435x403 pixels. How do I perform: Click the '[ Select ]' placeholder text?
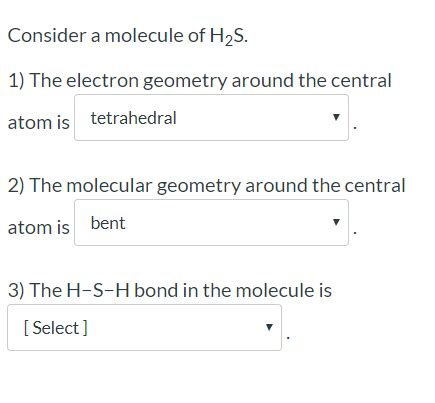click(55, 328)
